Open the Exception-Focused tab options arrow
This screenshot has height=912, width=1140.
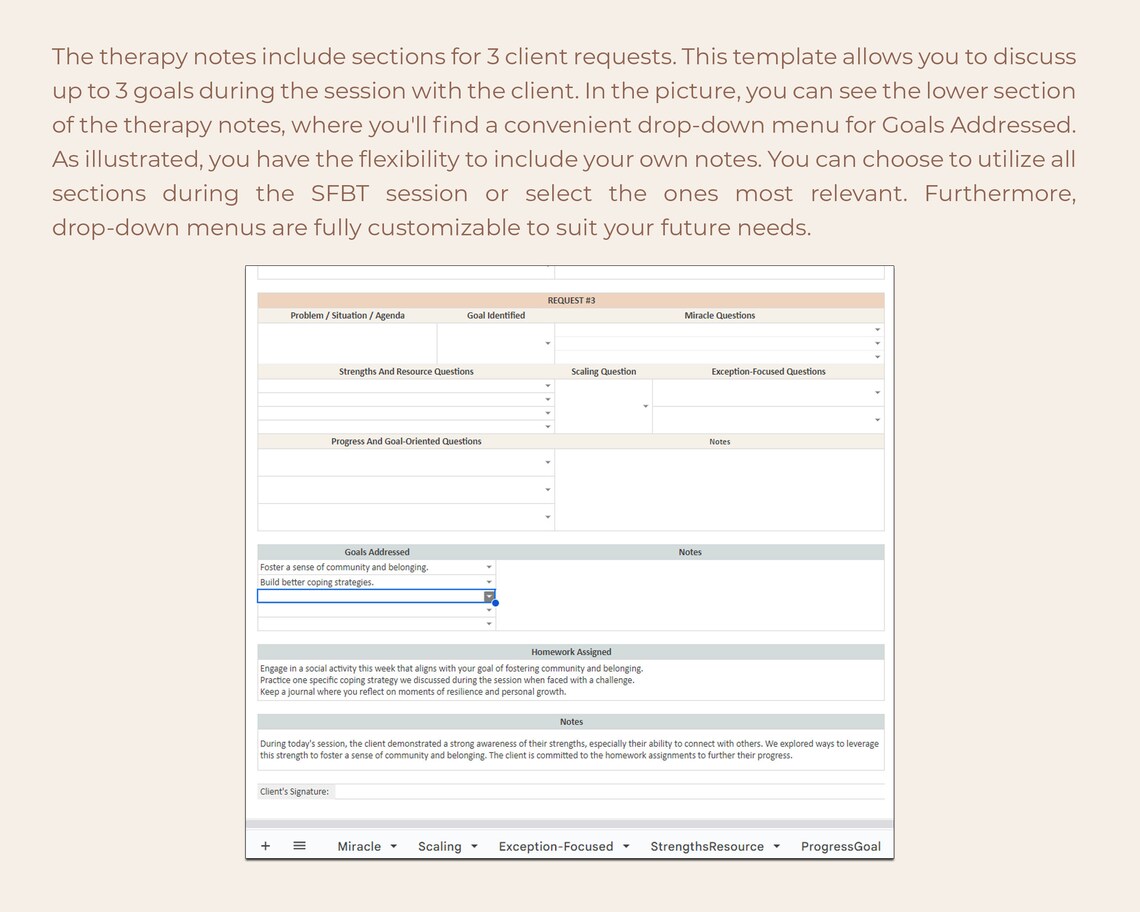click(628, 846)
